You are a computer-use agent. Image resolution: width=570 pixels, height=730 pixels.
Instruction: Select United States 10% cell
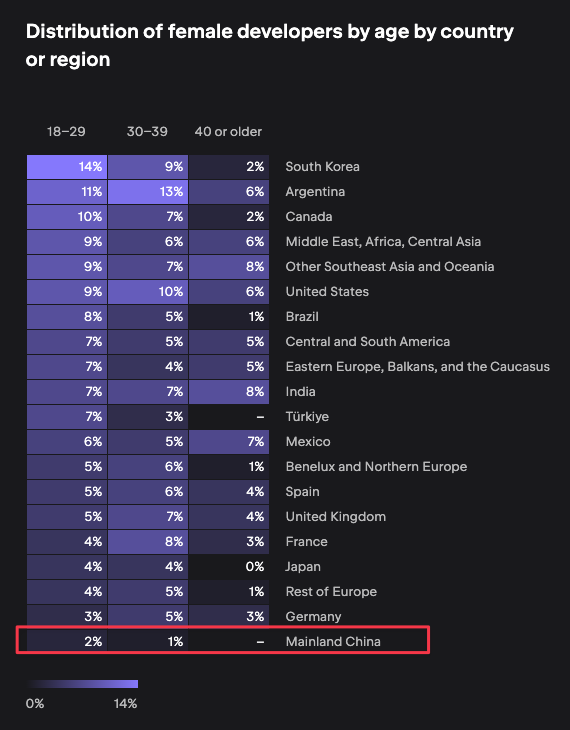(148, 292)
